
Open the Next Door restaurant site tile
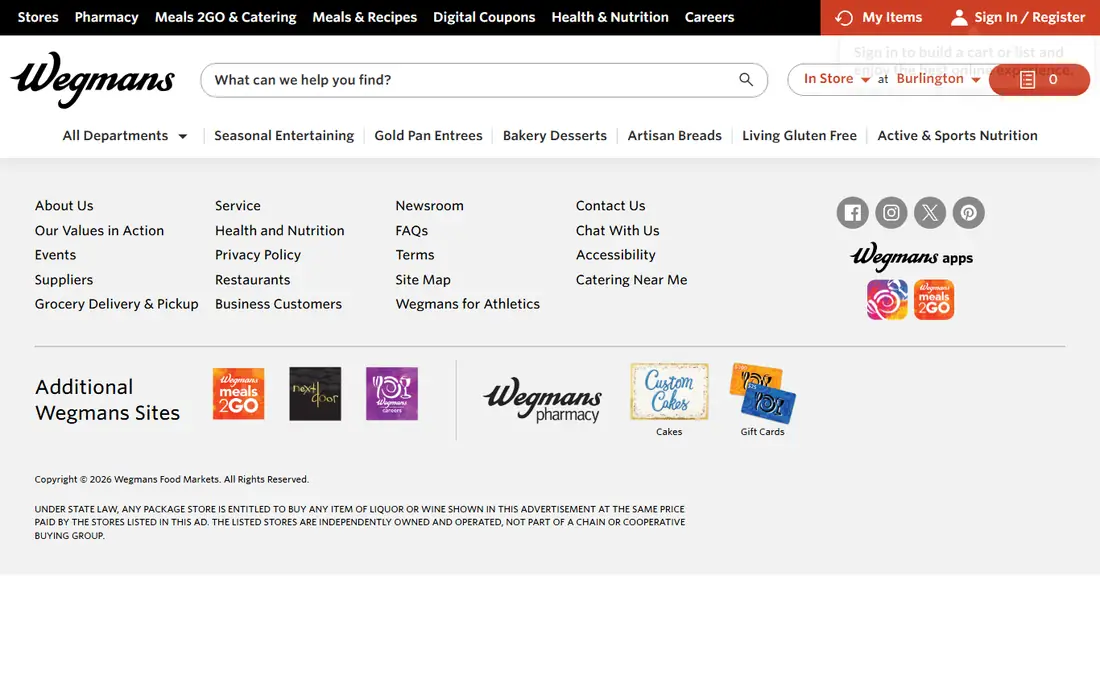point(315,393)
